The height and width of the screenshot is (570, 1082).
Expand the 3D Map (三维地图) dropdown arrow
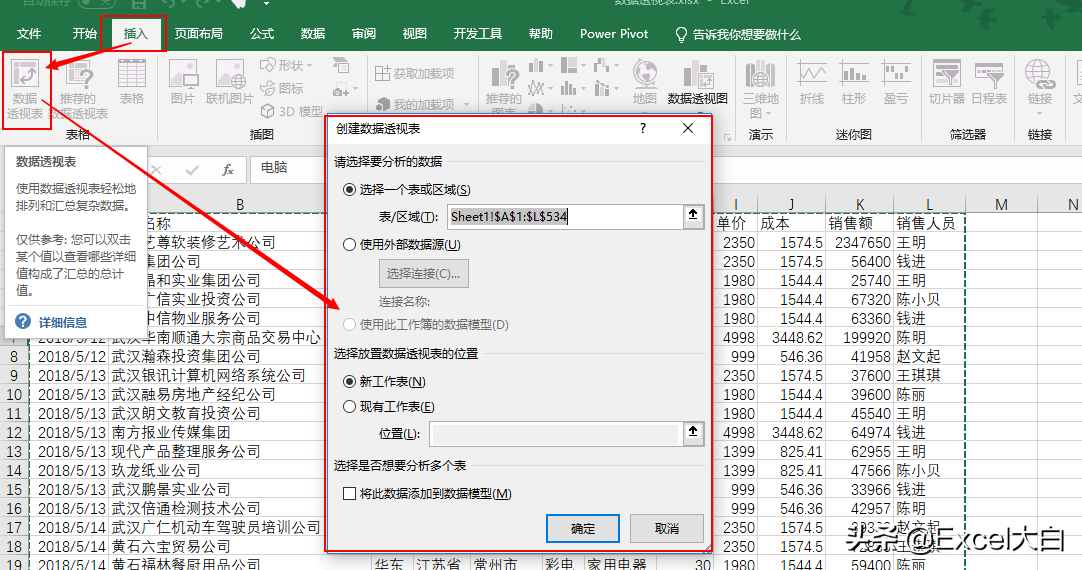click(x=768, y=114)
